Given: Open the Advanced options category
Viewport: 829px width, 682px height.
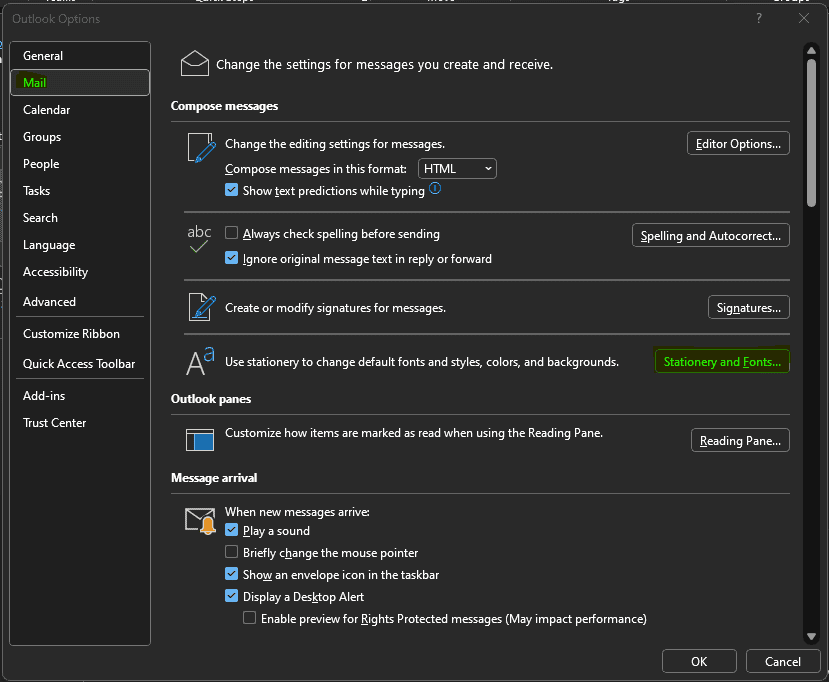Looking at the screenshot, I should click(x=80, y=301).
